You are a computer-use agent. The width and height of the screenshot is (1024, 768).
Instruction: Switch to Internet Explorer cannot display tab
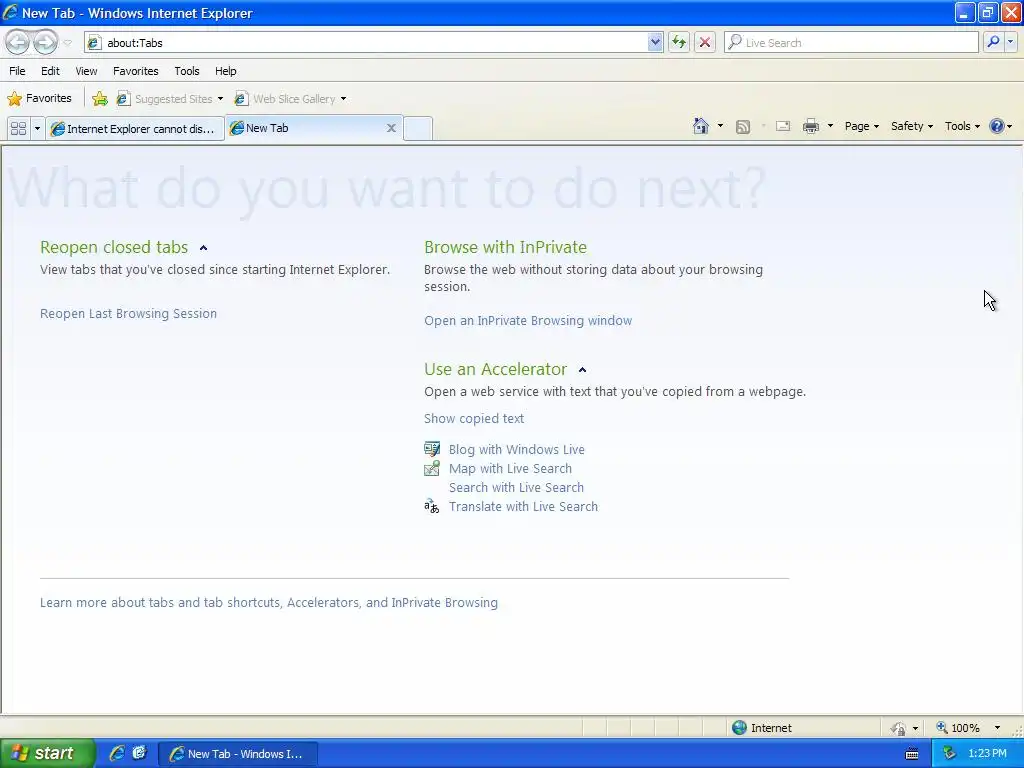point(135,128)
